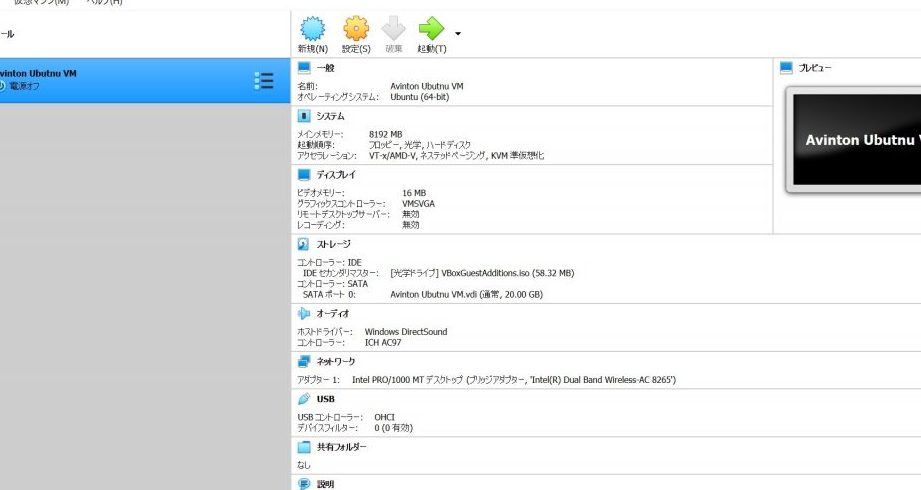The height and width of the screenshot is (490, 921).
Task: Click the Preview (プレビュー) panel title
Action: 815,68
